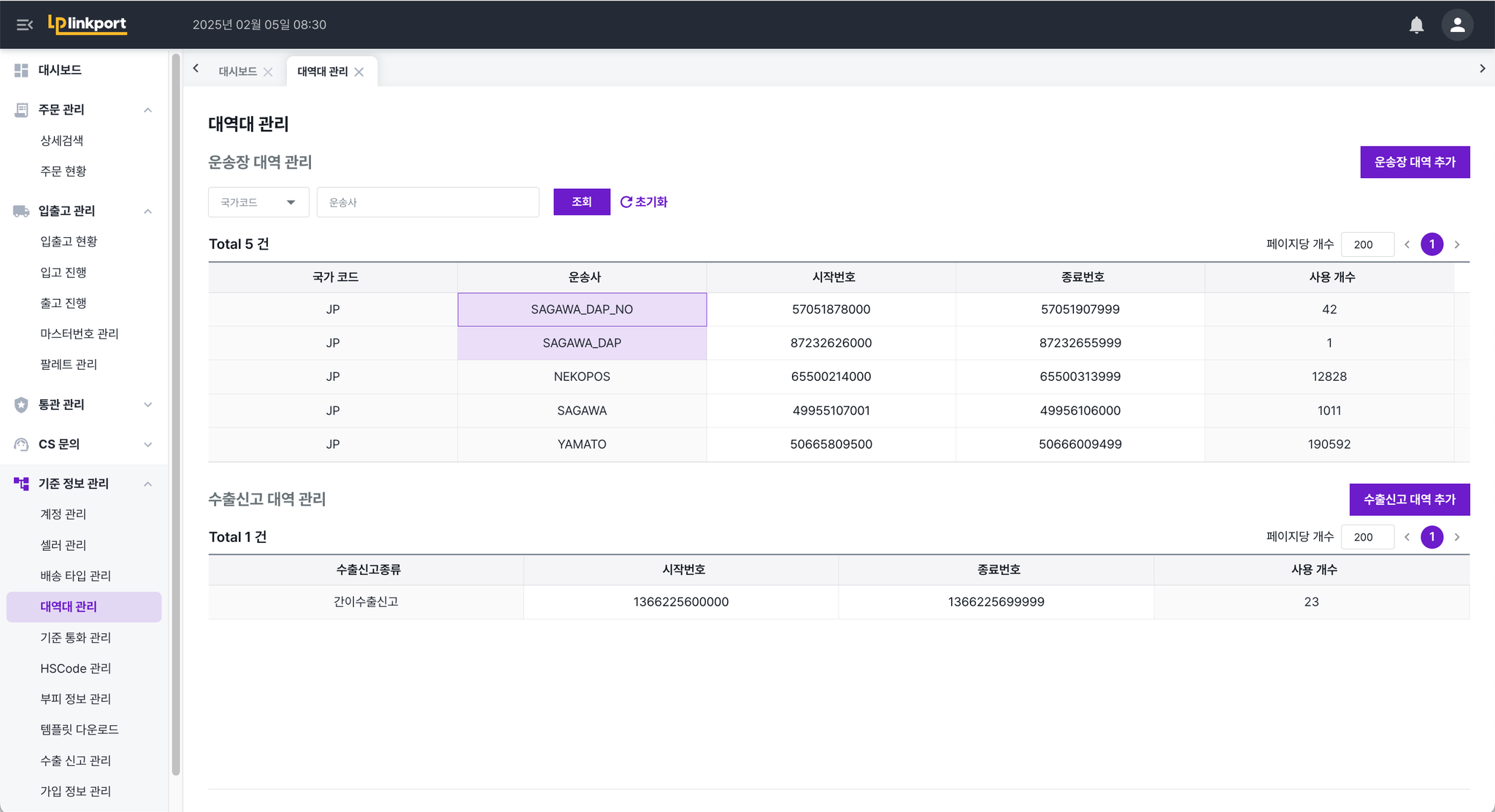
Task: Click 수출신고 대역 추가 button
Action: 1410,500
